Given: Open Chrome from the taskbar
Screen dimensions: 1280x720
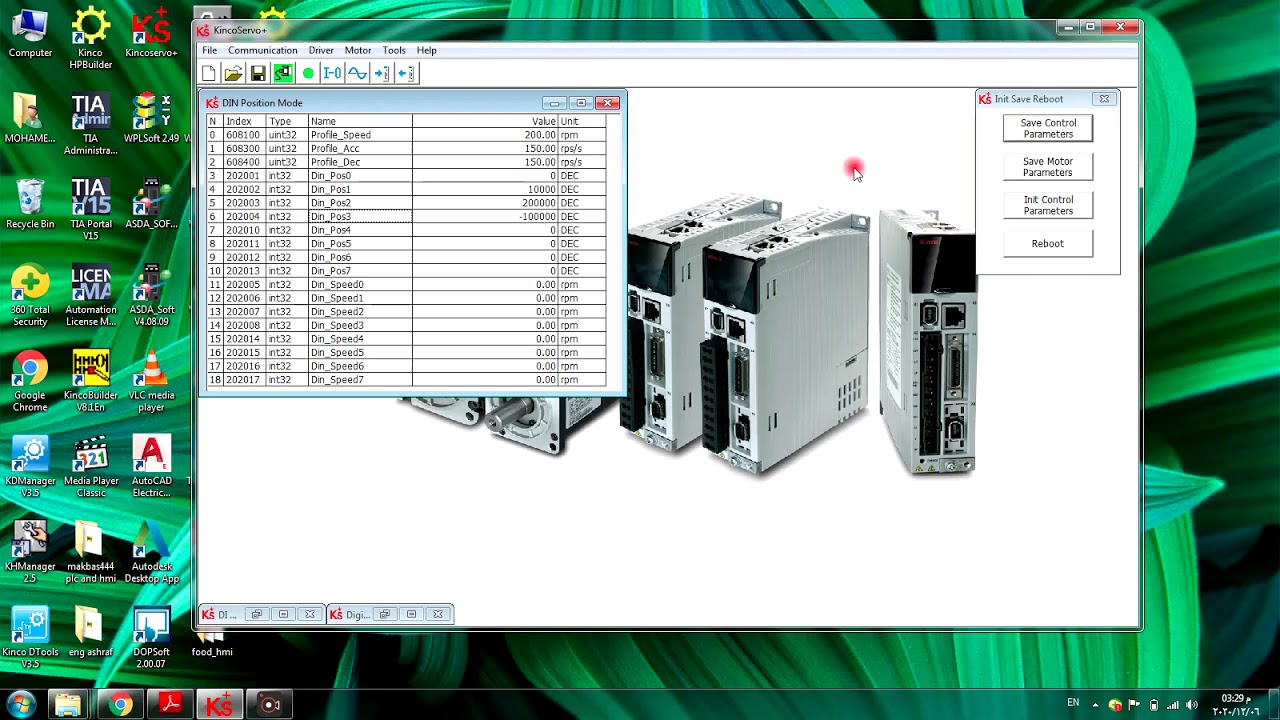Looking at the screenshot, I should coord(120,705).
